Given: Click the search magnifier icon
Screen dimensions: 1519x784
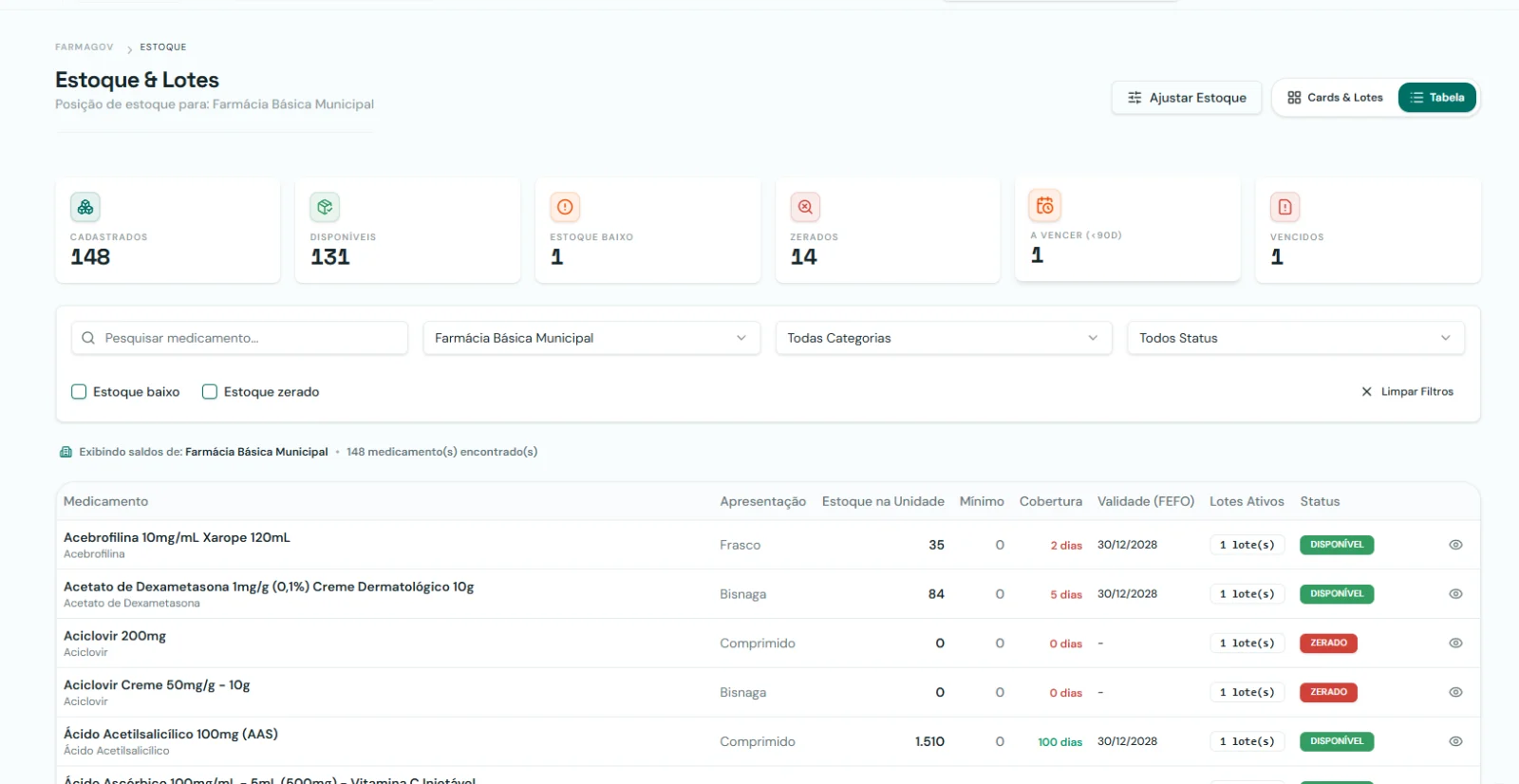Looking at the screenshot, I should (88, 338).
